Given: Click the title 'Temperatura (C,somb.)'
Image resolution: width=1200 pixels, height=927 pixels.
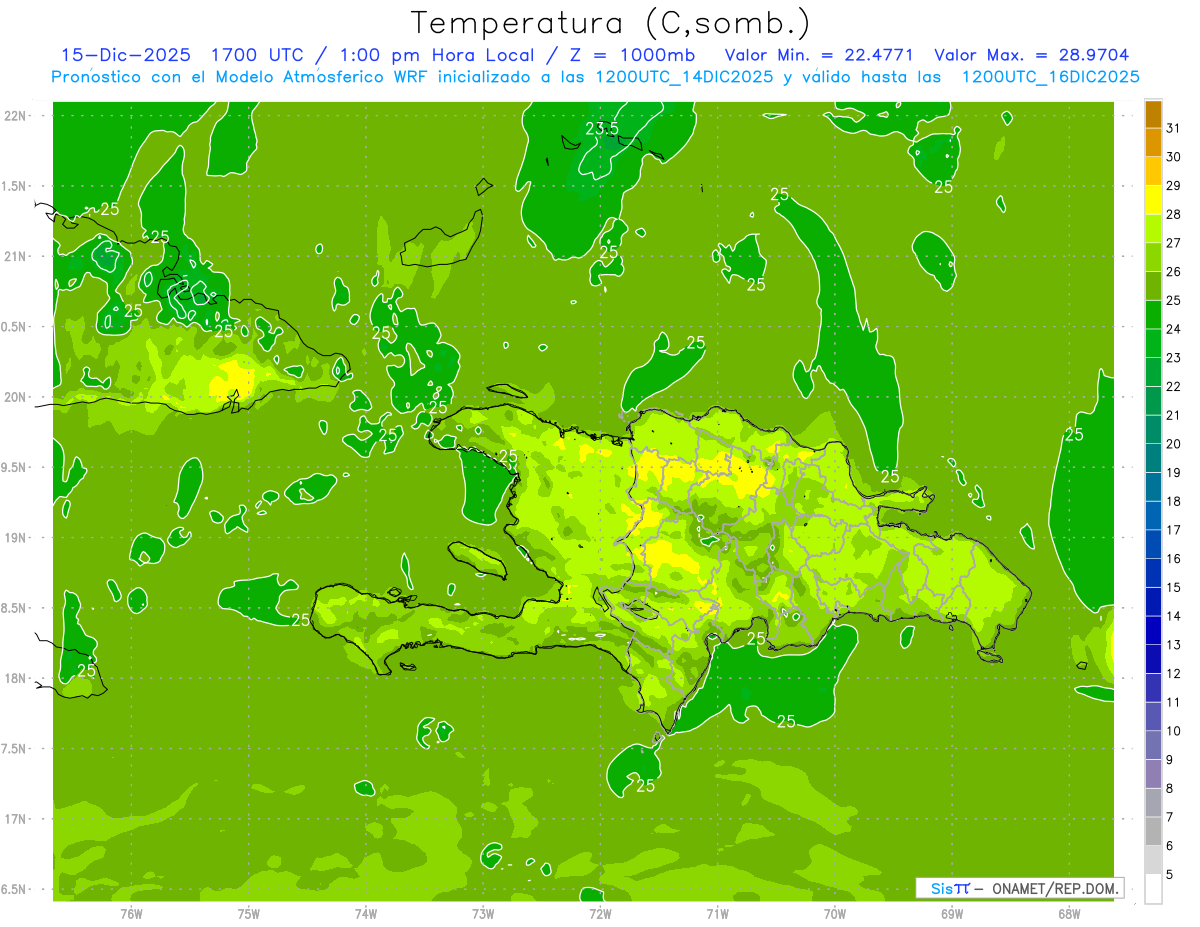Looking at the screenshot, I should coord(610,23).
